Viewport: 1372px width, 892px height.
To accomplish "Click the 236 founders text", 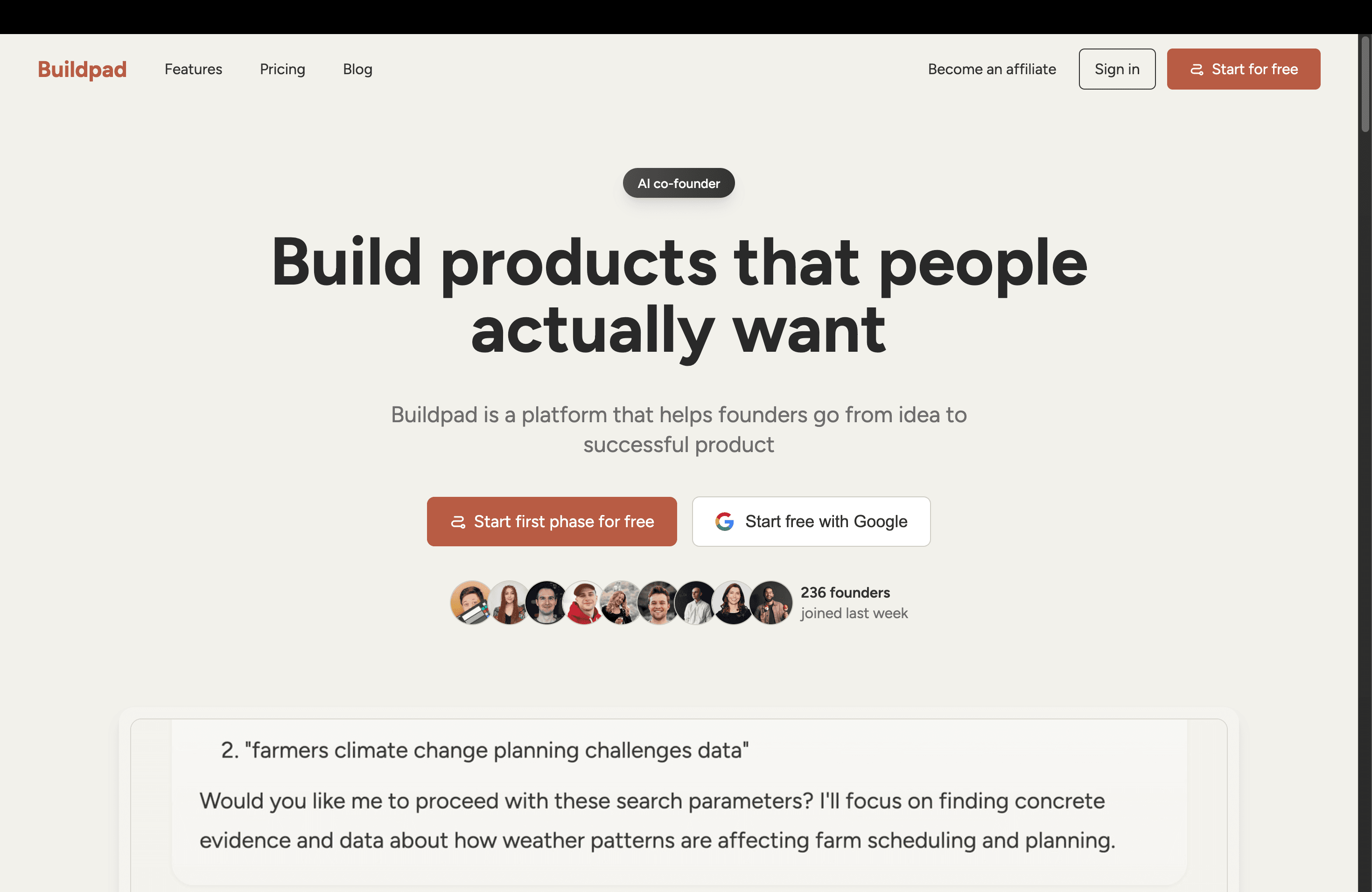I will point(845,592).
